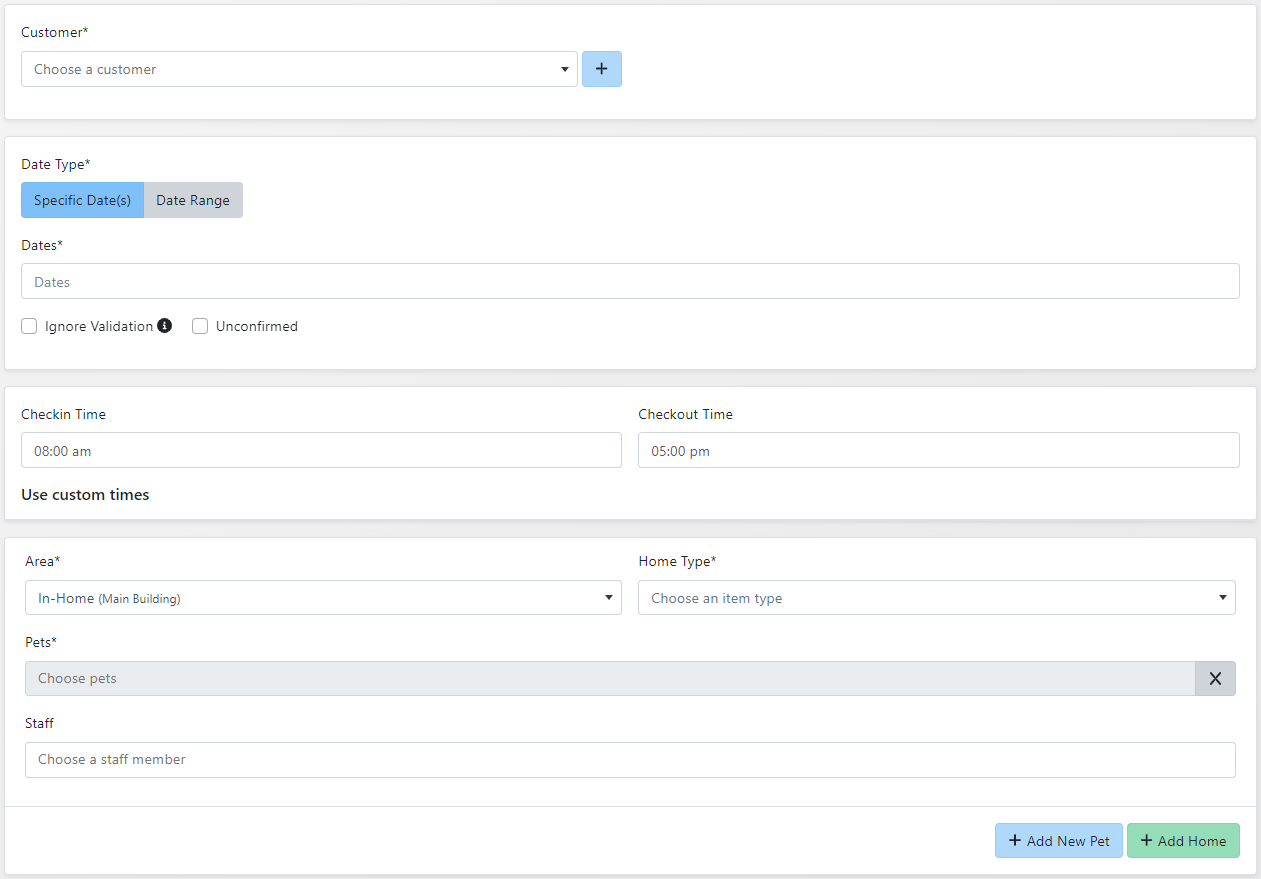Select the Specific Date(s) option
This screenshot has width=1261, height=879.
82,200
